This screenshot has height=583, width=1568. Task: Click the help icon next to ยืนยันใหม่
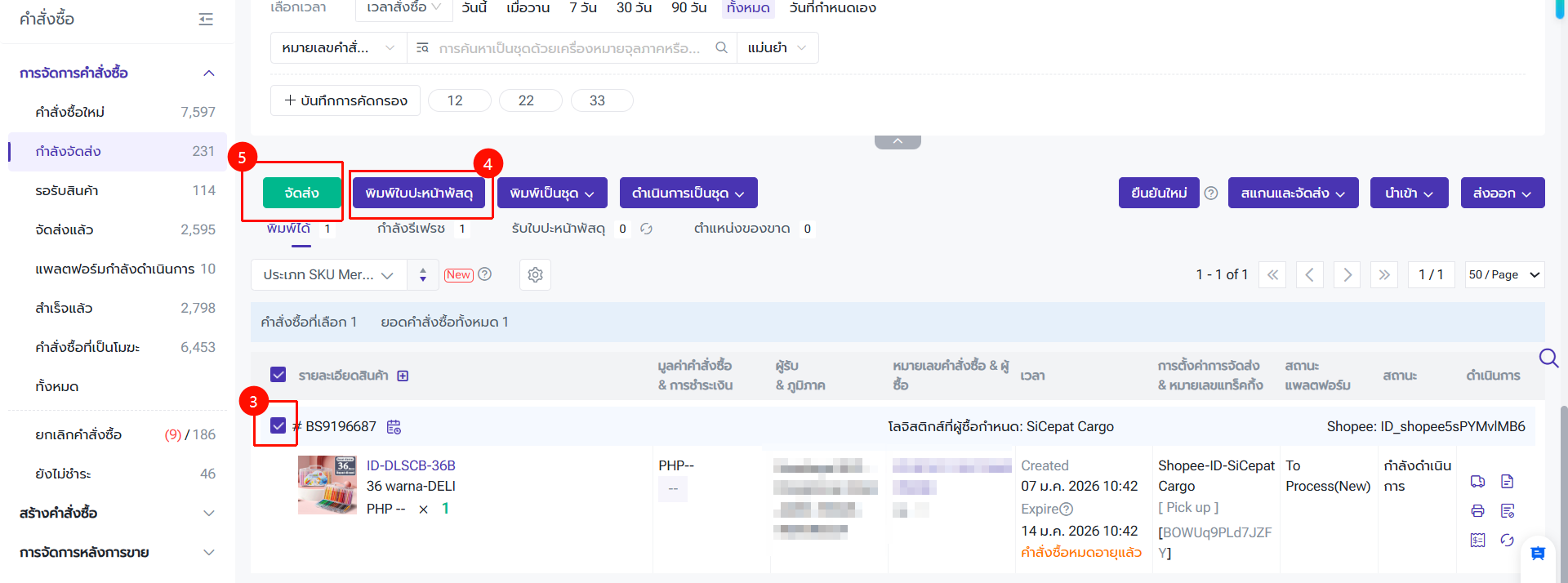pos(1211,194)
